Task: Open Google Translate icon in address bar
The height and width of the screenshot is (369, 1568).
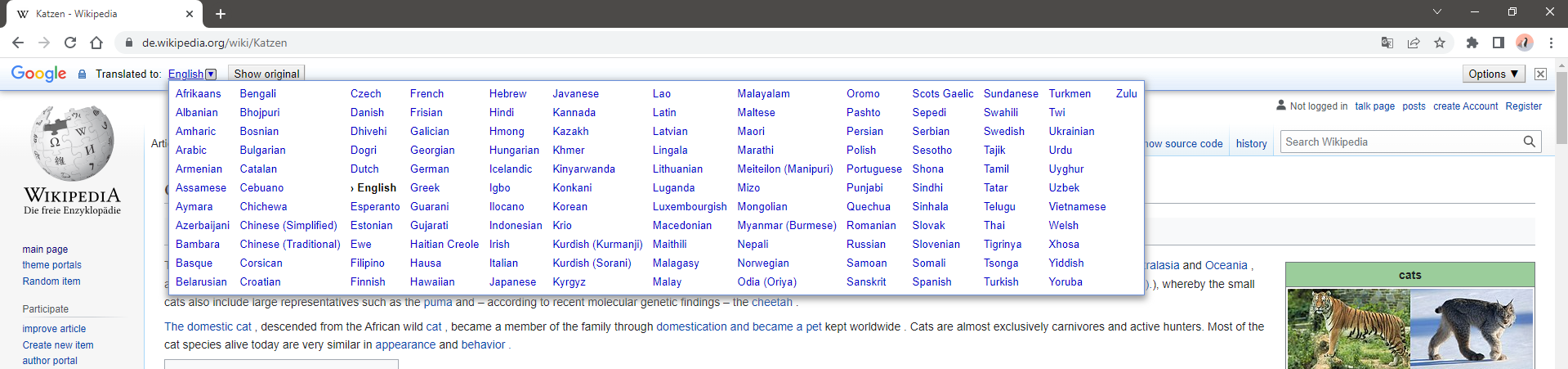Action: [x=1387, y=43]
